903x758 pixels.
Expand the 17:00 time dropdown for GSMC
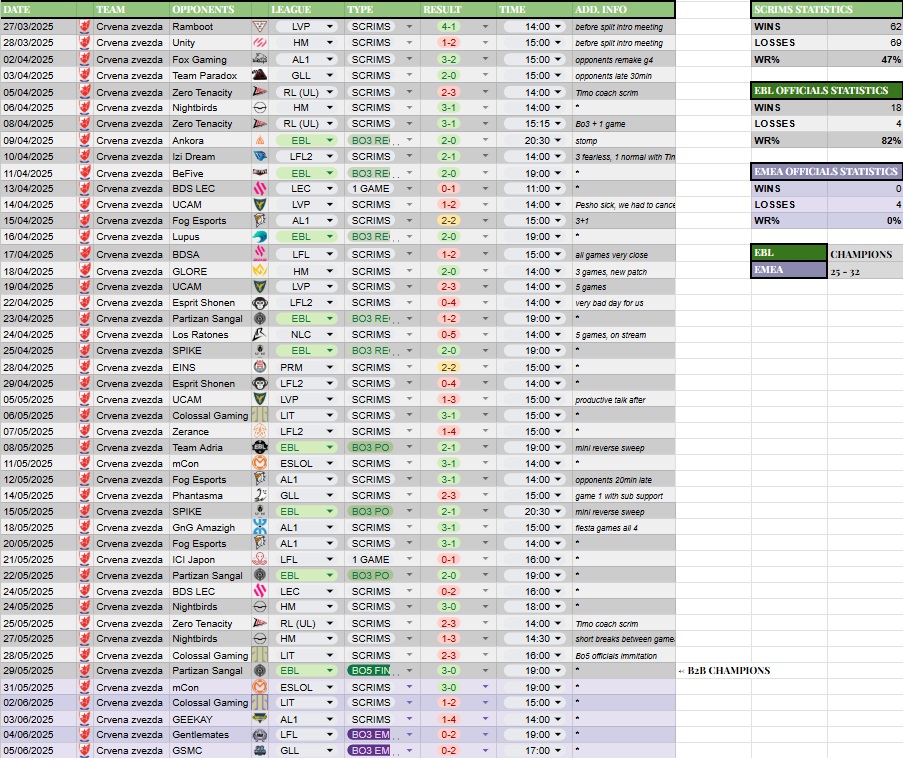point(557,751)
